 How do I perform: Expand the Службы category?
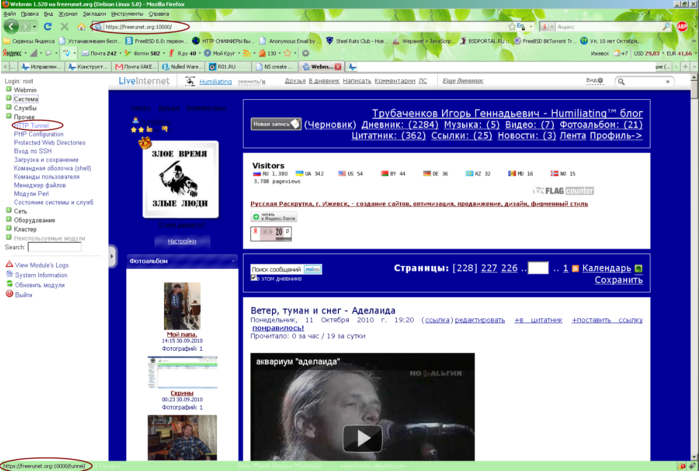8,107
